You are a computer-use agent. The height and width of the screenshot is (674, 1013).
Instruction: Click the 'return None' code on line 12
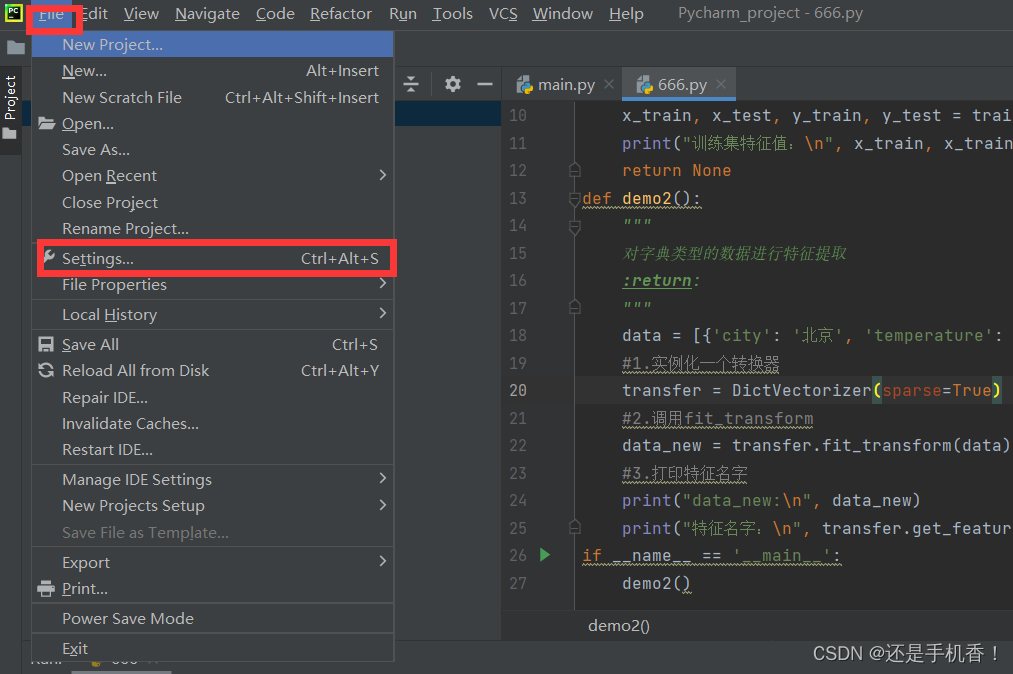[676, 171]
